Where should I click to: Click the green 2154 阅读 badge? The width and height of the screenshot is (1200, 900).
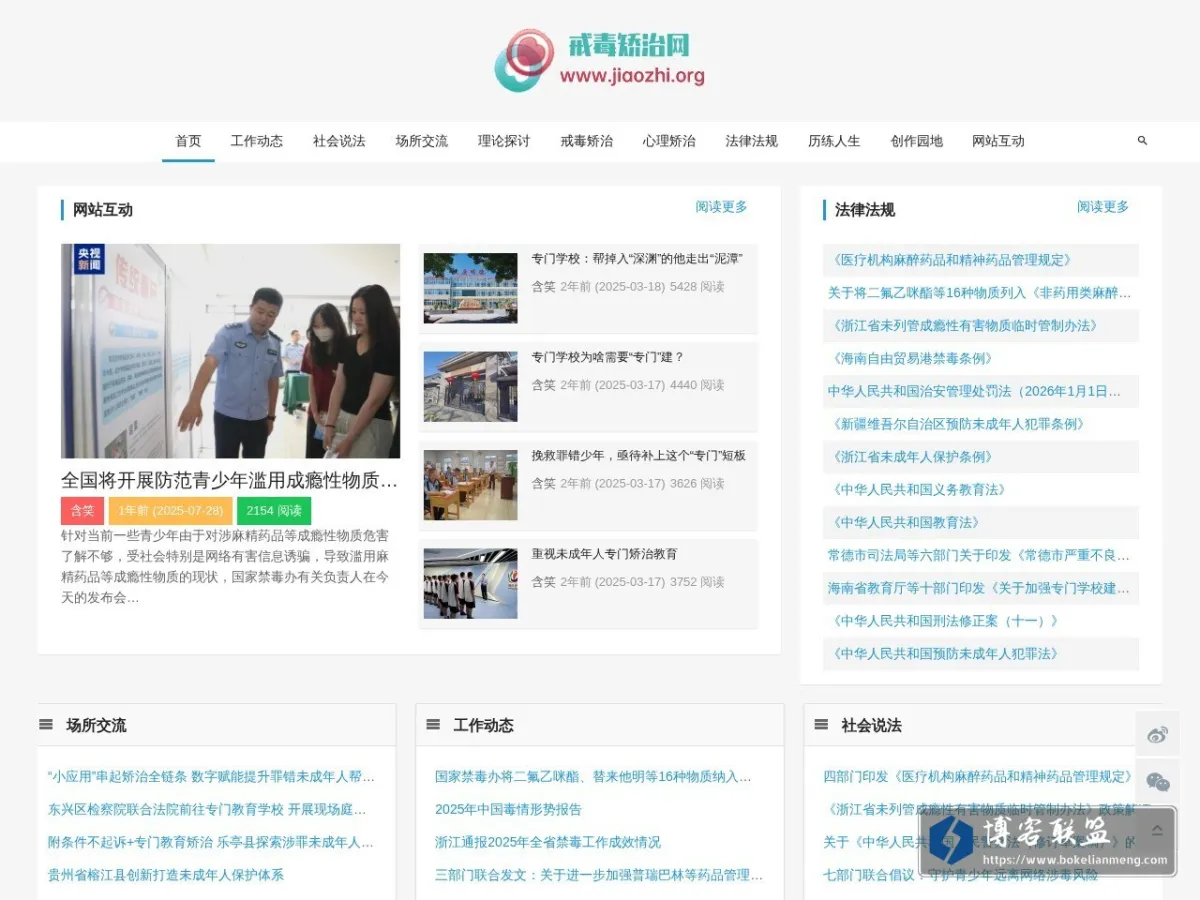pyautogui.click(x=274, y=511)
